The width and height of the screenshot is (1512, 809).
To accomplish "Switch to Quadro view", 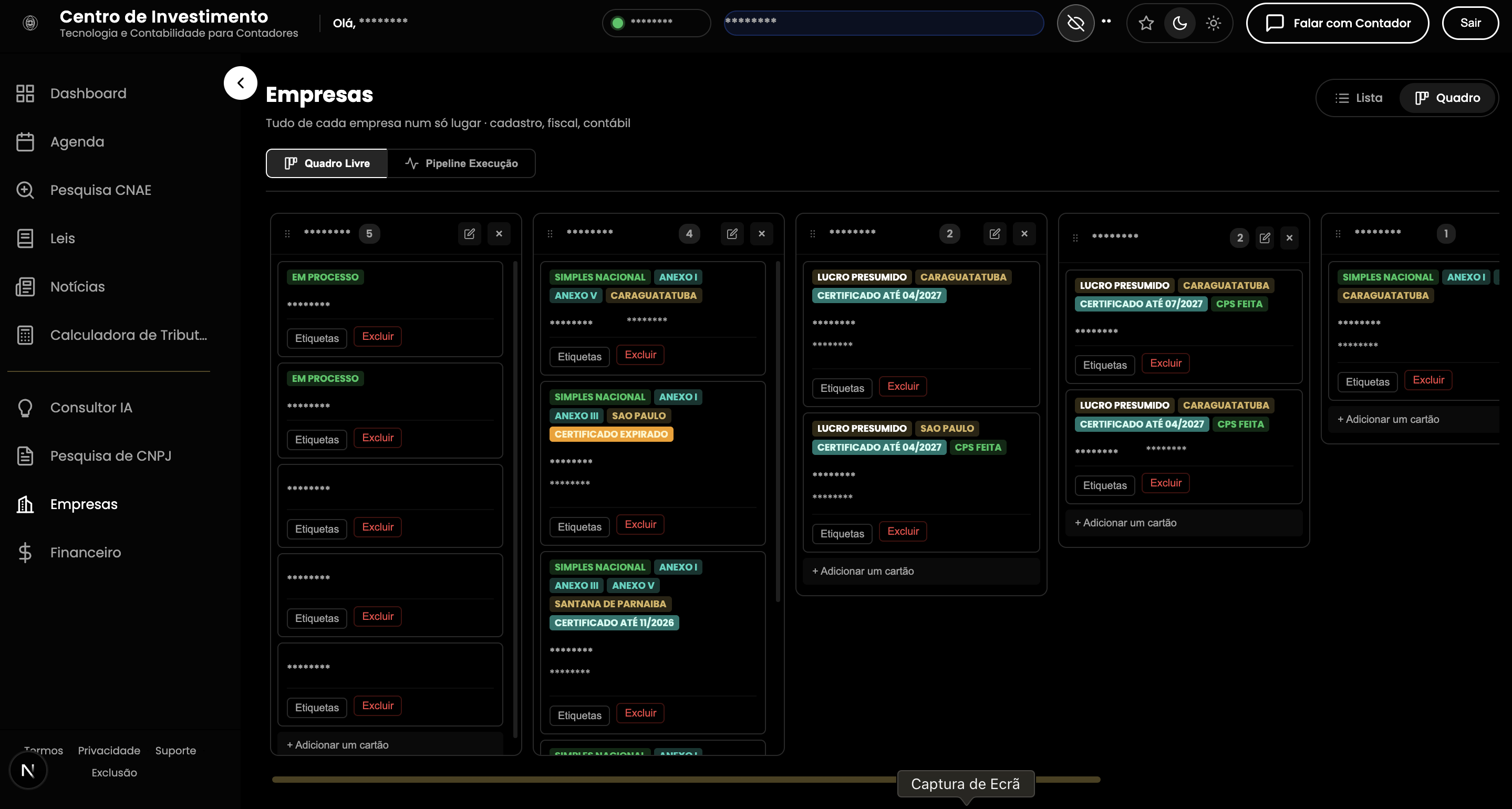I will 1448,98.
